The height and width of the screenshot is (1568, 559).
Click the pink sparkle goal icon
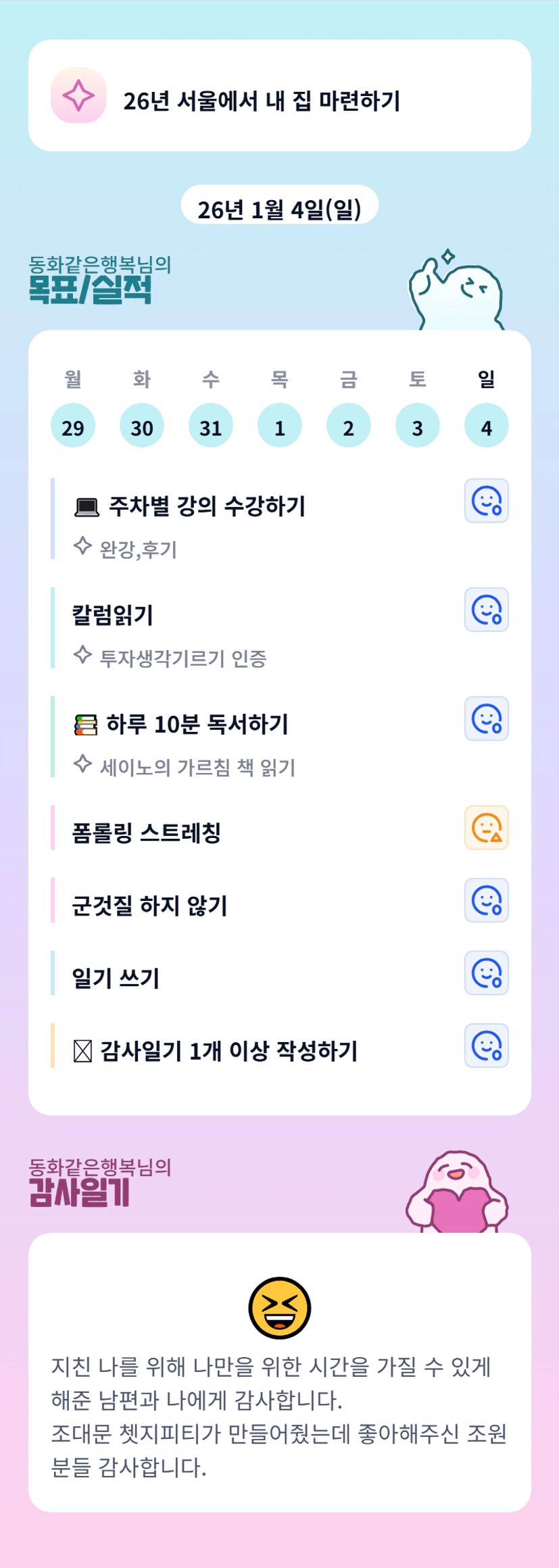point(78,95)
